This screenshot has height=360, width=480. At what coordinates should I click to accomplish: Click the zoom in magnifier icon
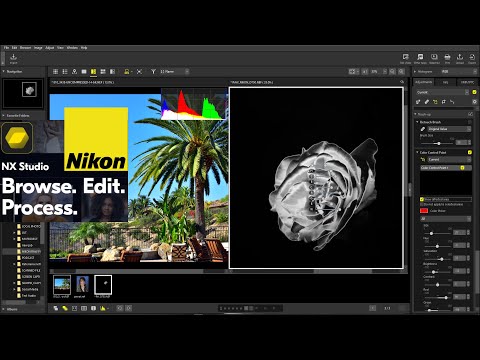(x=401, y=72)
